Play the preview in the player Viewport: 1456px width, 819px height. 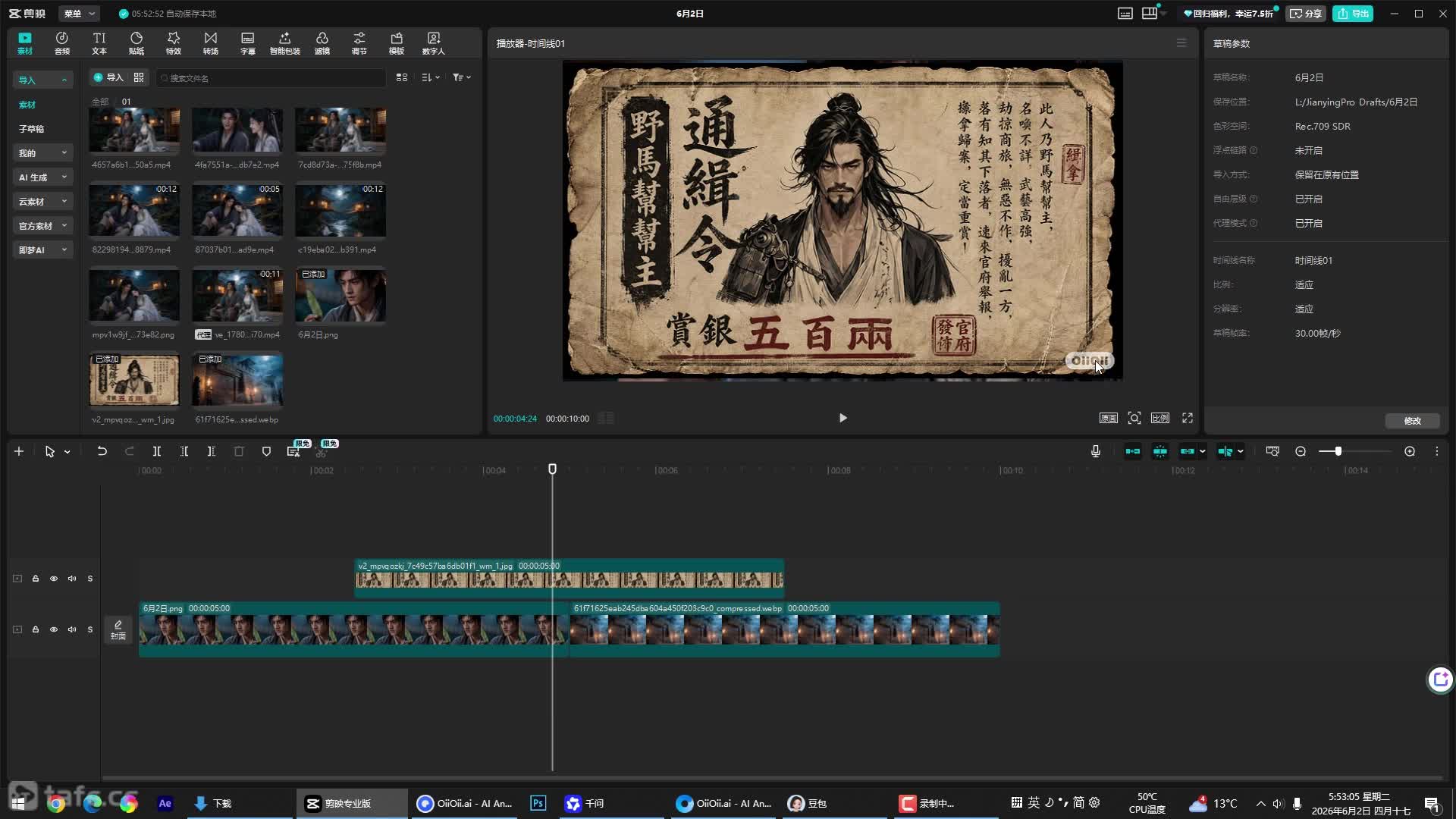pos(843,418)
